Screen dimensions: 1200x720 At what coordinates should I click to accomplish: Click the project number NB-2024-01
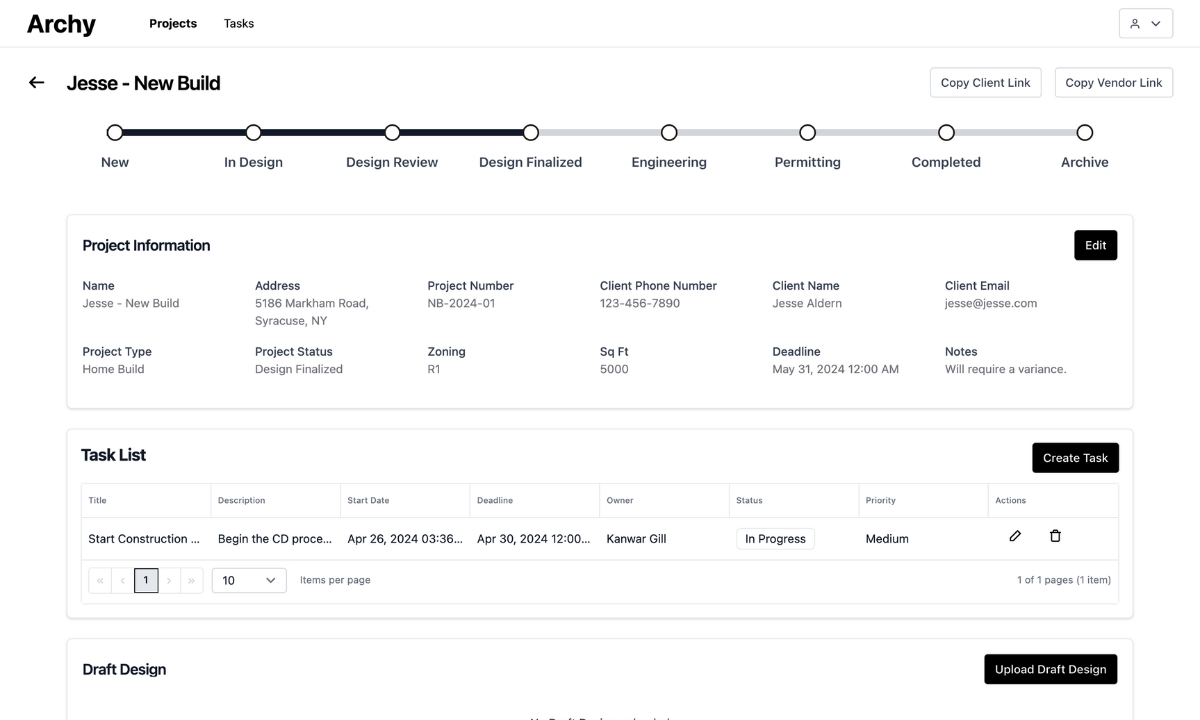click(461, 303)
